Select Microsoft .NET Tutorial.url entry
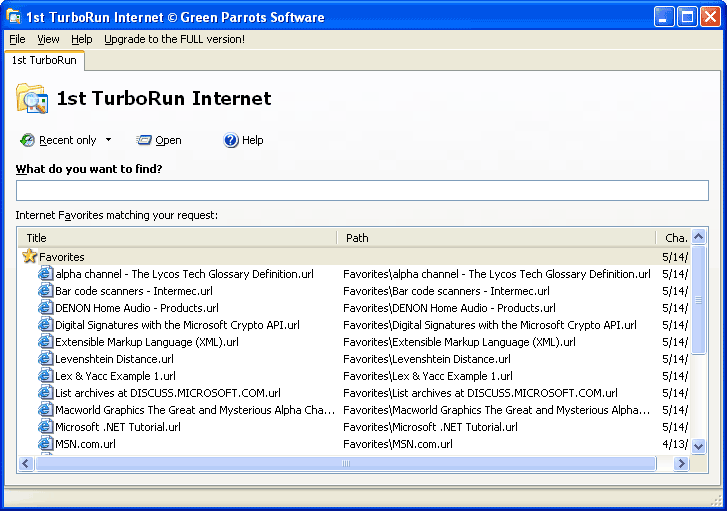The image size is (727, 511). (118, 427)
